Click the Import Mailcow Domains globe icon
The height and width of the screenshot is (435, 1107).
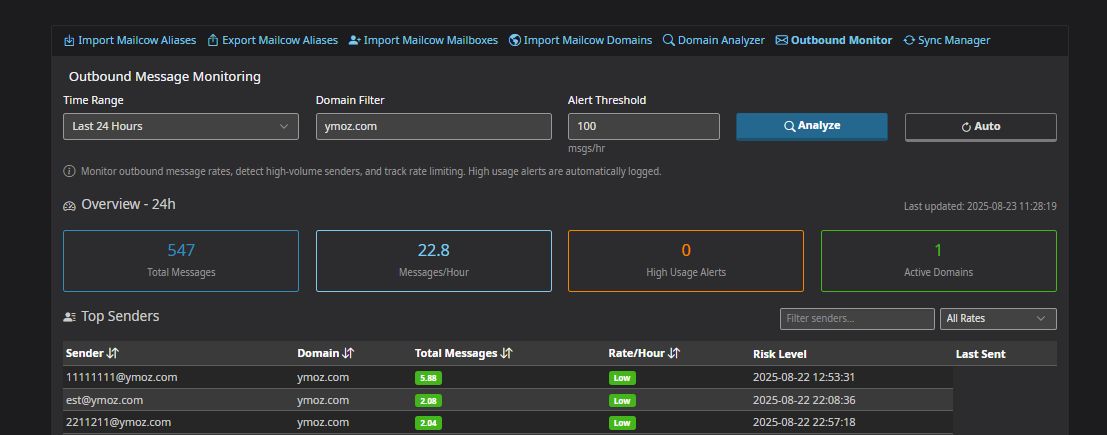click(x=515, y=41)
